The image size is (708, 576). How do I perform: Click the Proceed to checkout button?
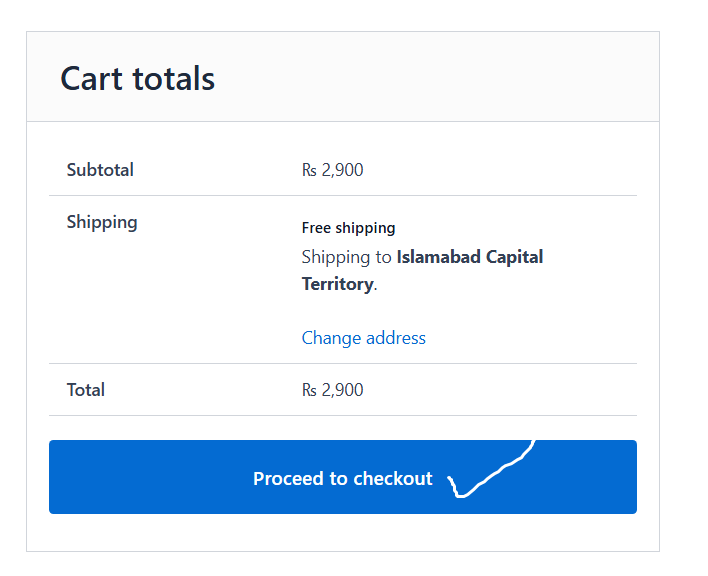343,477
